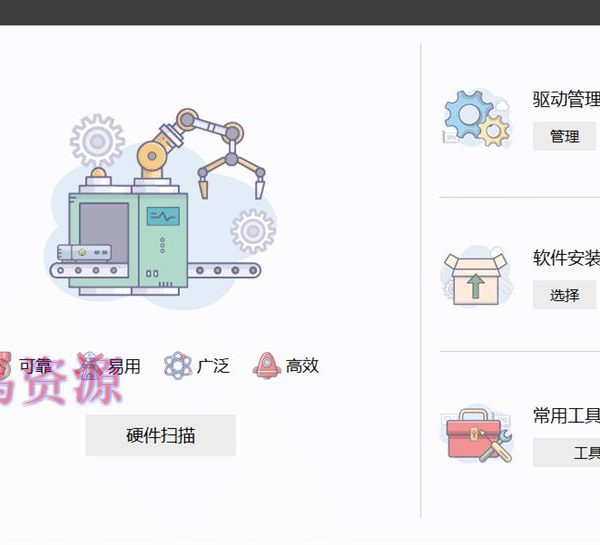Click the 工具 button under common tools
The image size is (600, 545).
[567, 453]
